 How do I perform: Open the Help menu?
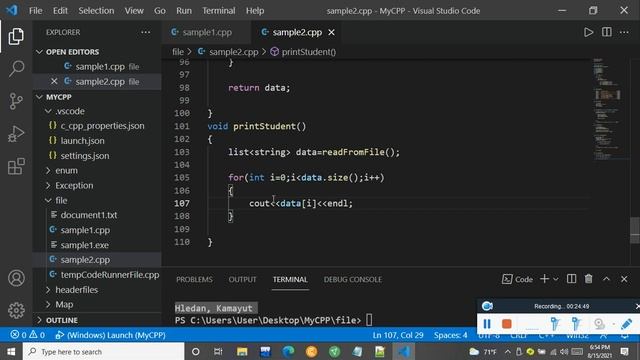click(255, 11)
